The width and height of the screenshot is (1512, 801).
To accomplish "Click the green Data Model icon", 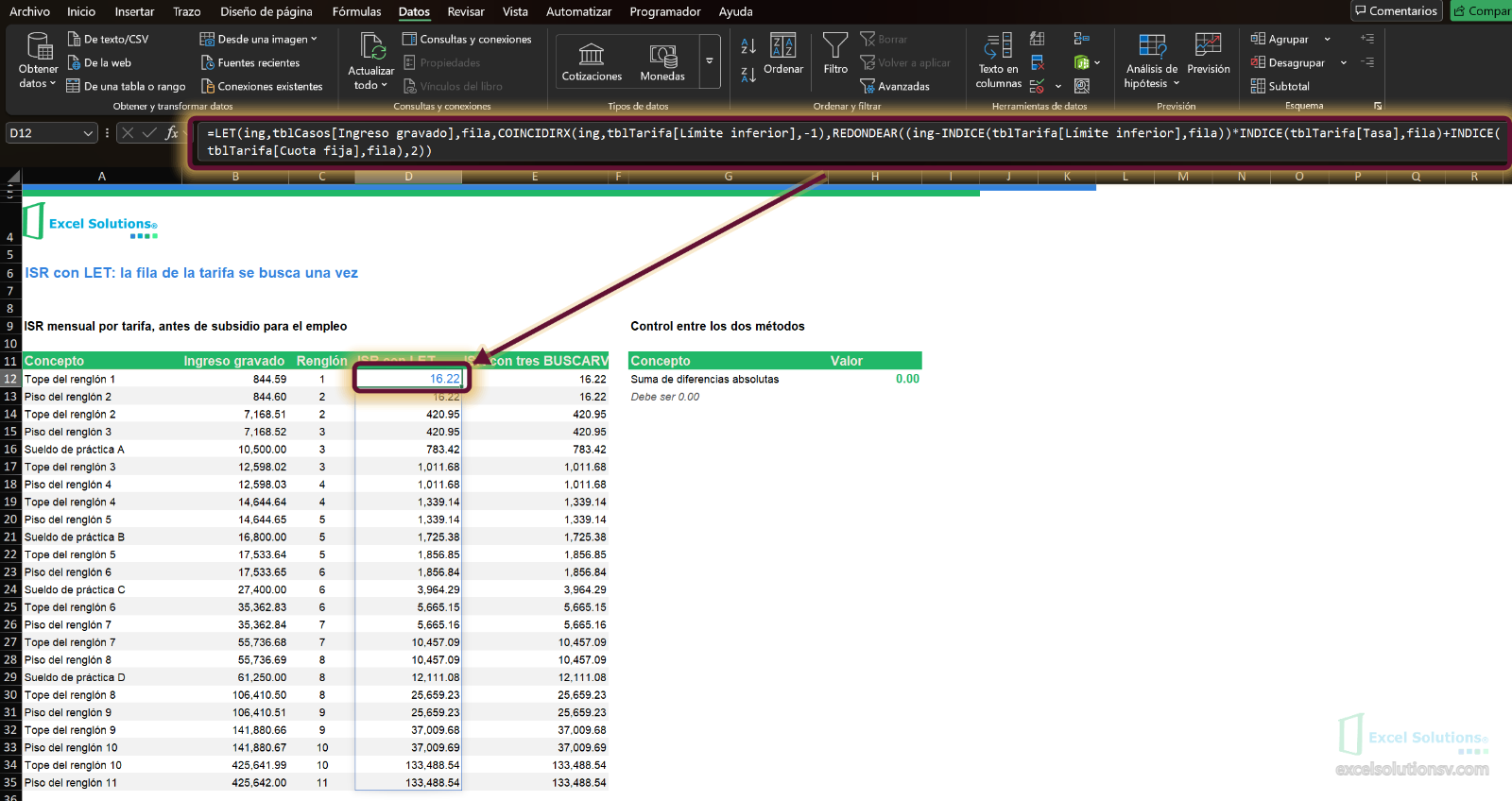I will pos(1082,62).
